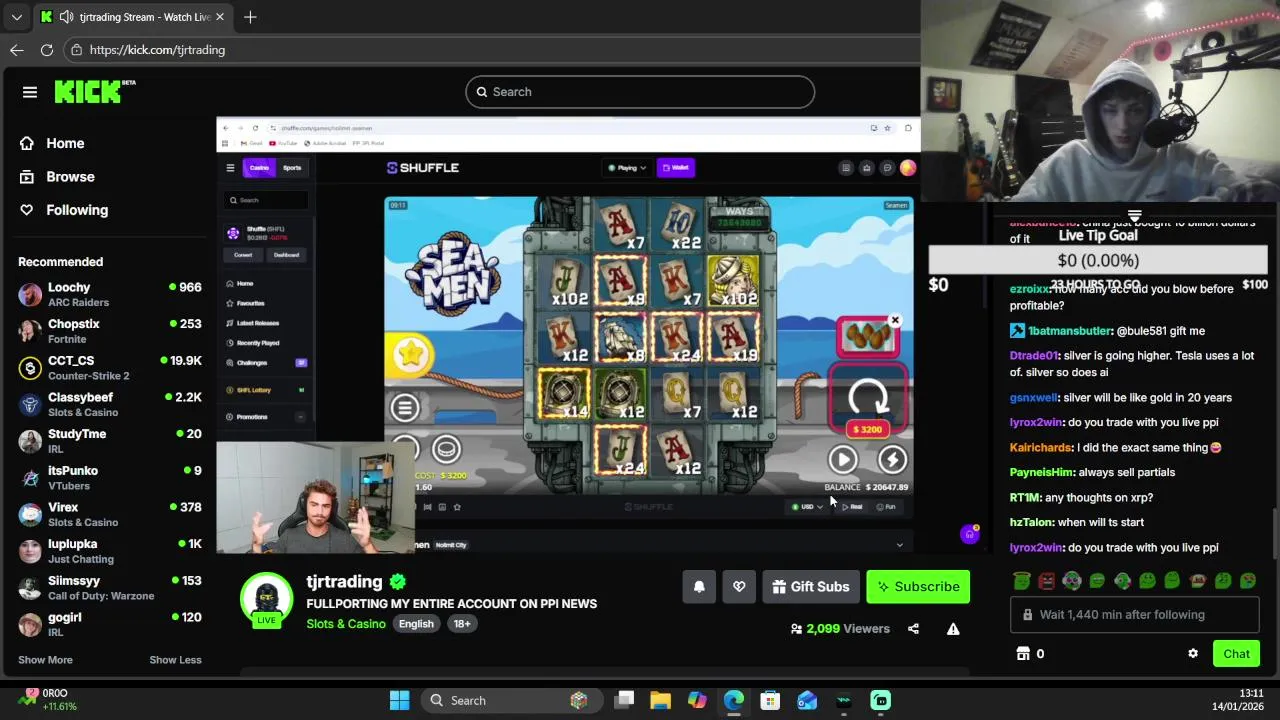The height and width of the screenshot is (720, 1280).
Task: Click Show More recommended channels
Action: [x=45, y=660]
